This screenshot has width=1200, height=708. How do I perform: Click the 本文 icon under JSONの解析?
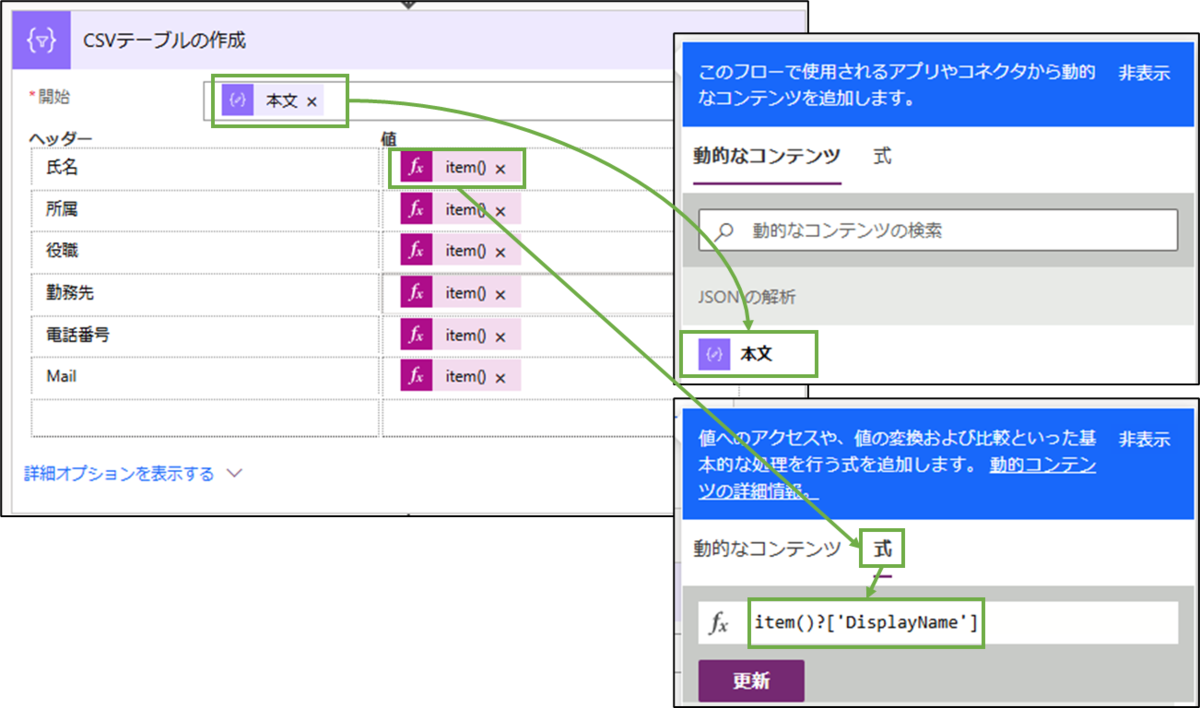coord(714,354)
